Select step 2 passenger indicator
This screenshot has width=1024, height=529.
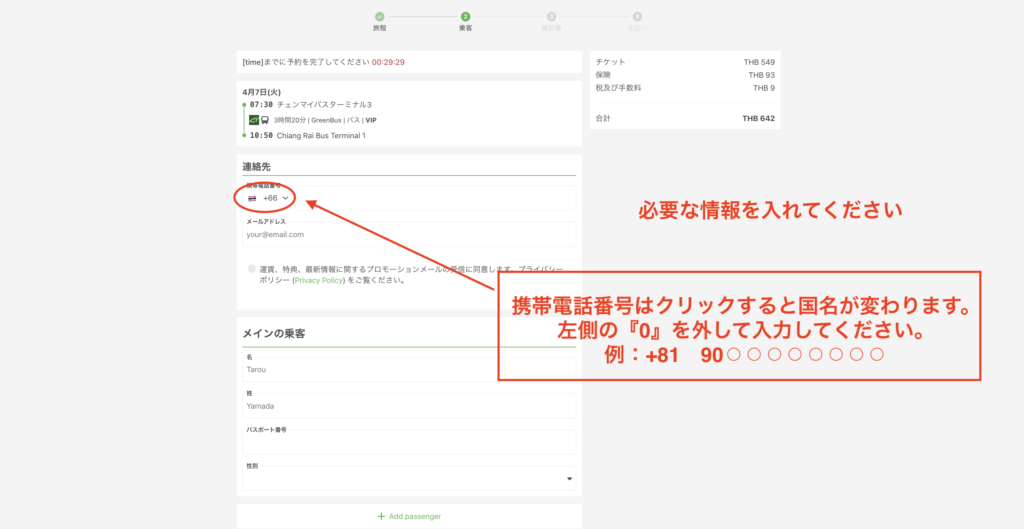465,16
